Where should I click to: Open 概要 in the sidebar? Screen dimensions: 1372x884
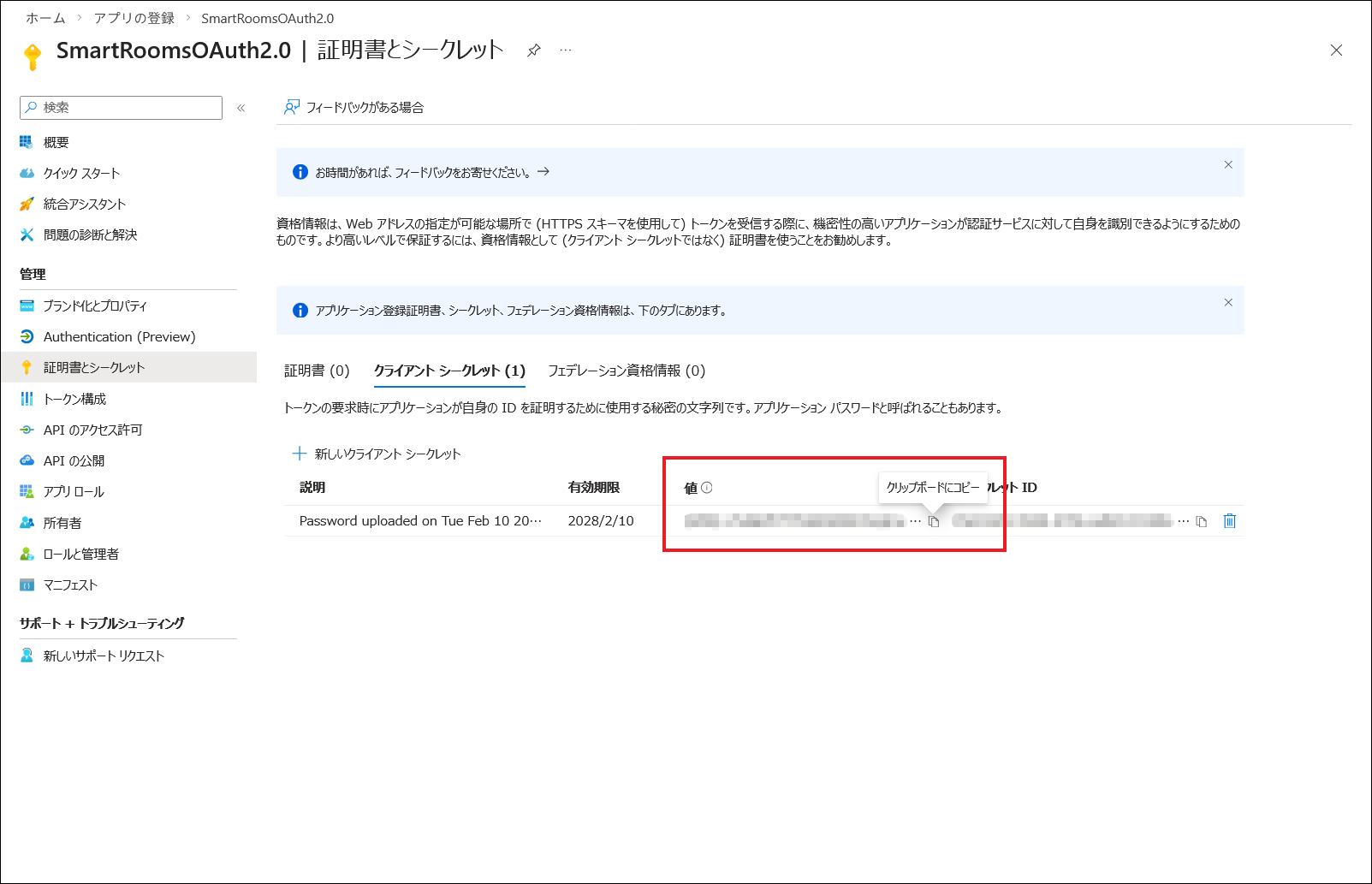56,143
